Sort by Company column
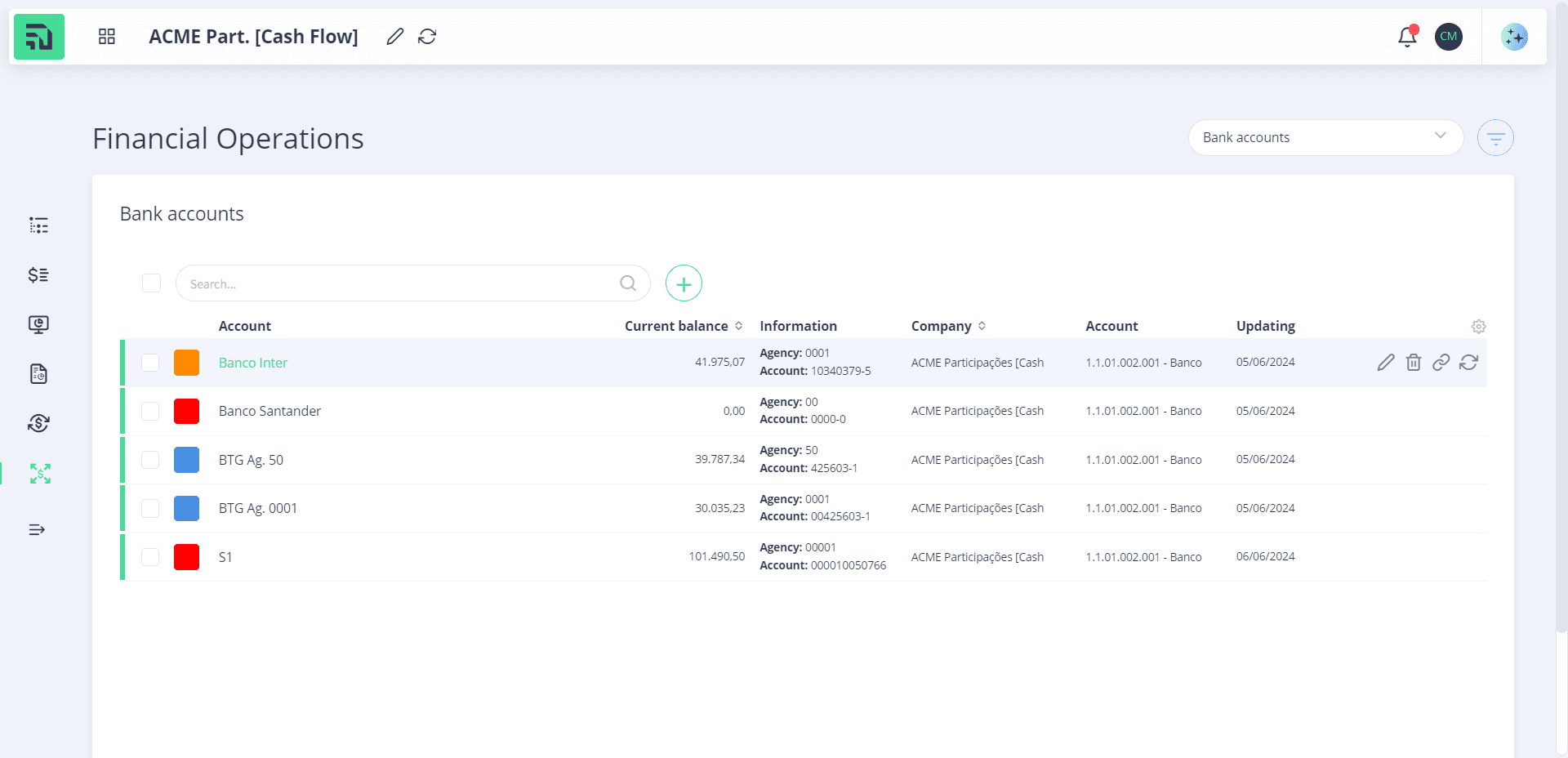 click(948, 326)
